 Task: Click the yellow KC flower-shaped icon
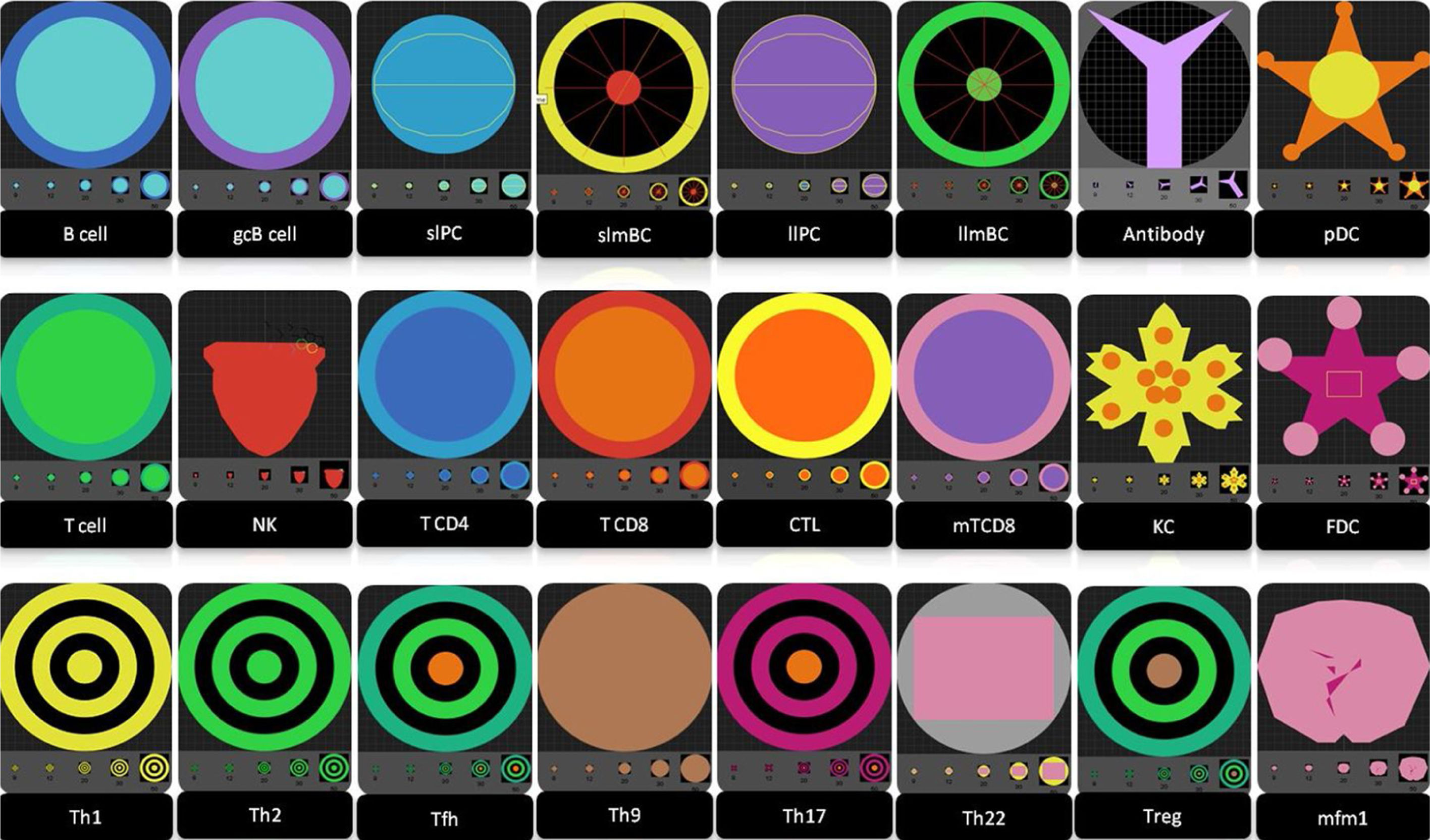pyautogui.click(x=1163, y=382)
